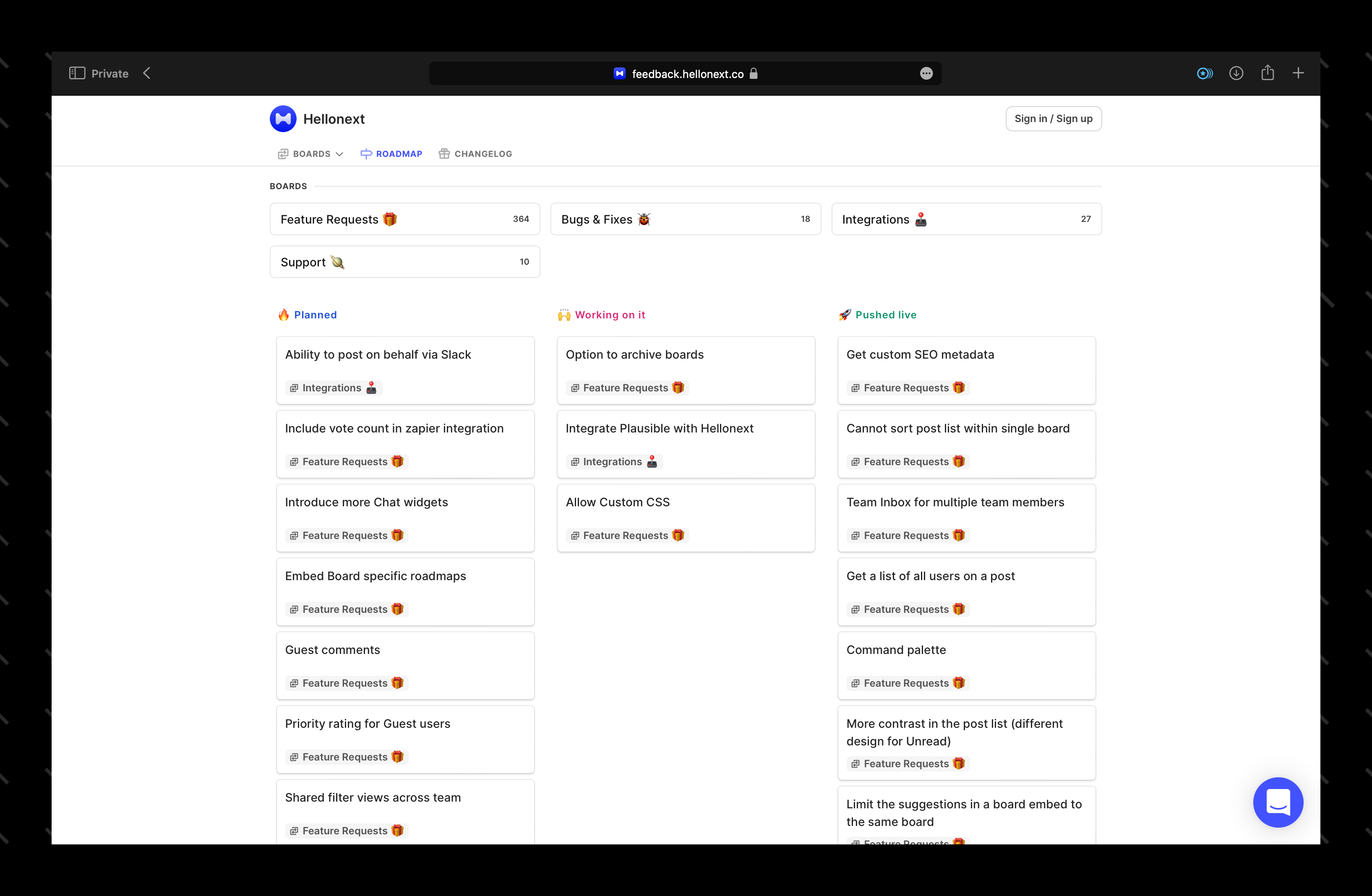The height and width of the screenshot is (896, 1372).
Task: Open the Bugs & Fixes board
Action: pos(686,219)
